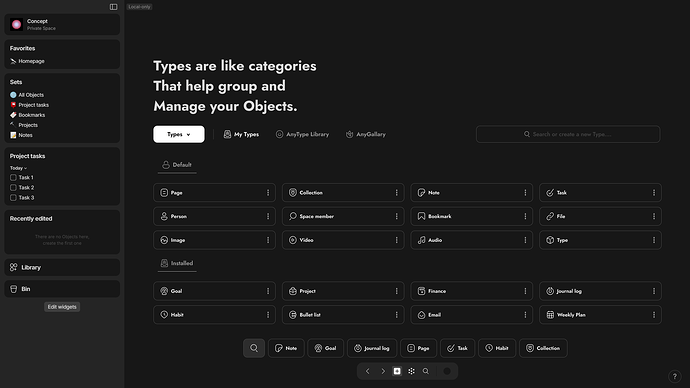Switch to AnyGallary tab
The height and width of the screenshot is (388, 690).
coord(366,135)
